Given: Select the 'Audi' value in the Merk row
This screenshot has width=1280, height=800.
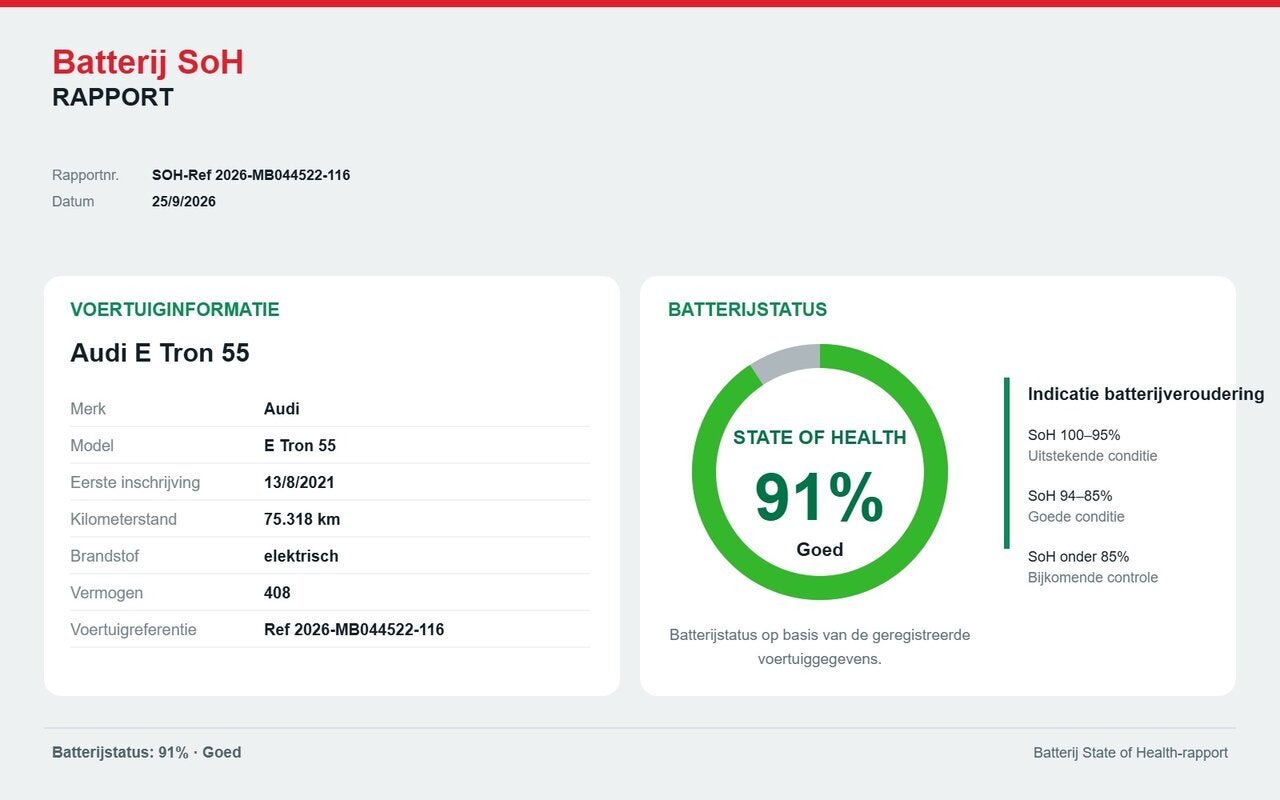Looking at the screenshot, I should [x=282, y=408].
